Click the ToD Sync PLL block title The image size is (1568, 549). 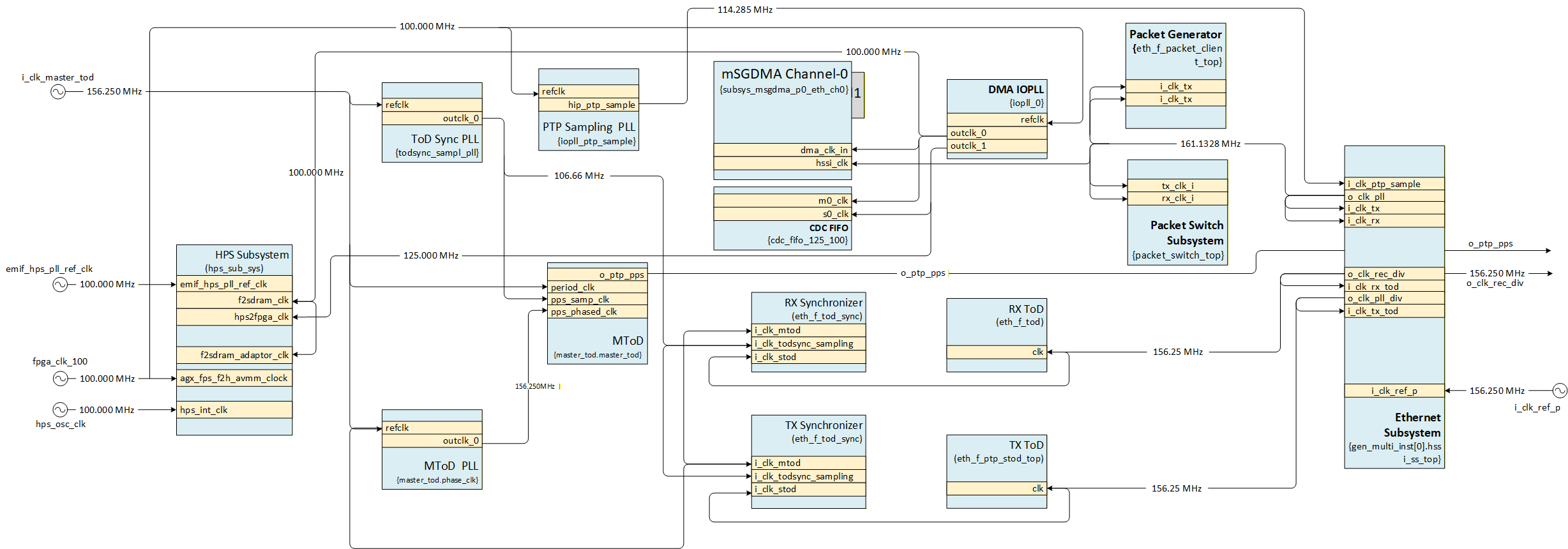pyautogui.click(x=444, y=139)
